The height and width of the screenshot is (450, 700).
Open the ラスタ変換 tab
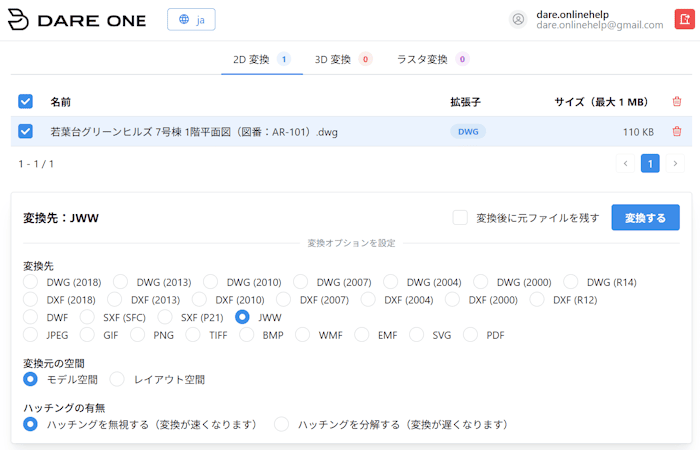(433, 59)
